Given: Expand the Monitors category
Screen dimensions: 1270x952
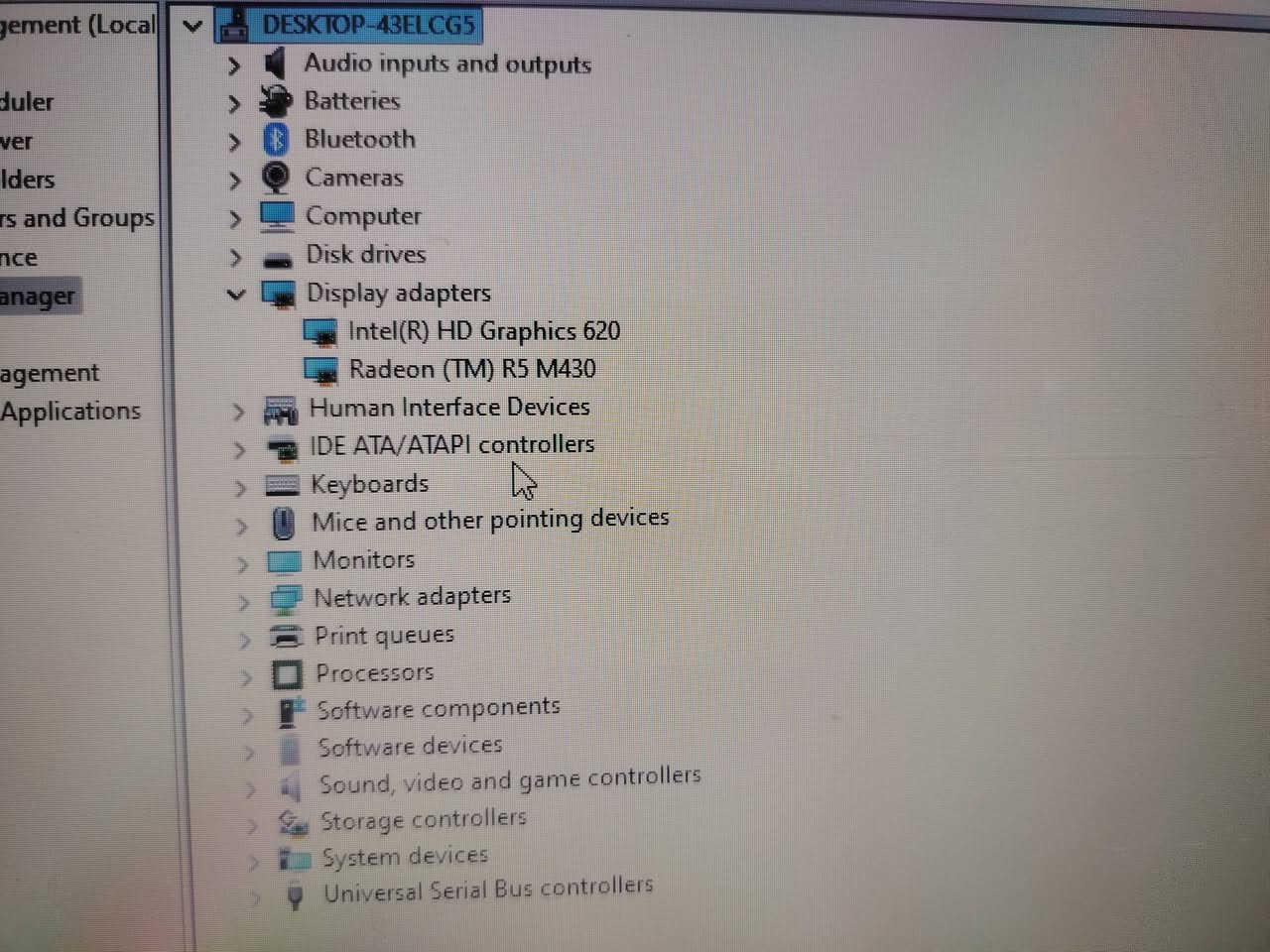Looking at the screenshot, I should point(242,564).
